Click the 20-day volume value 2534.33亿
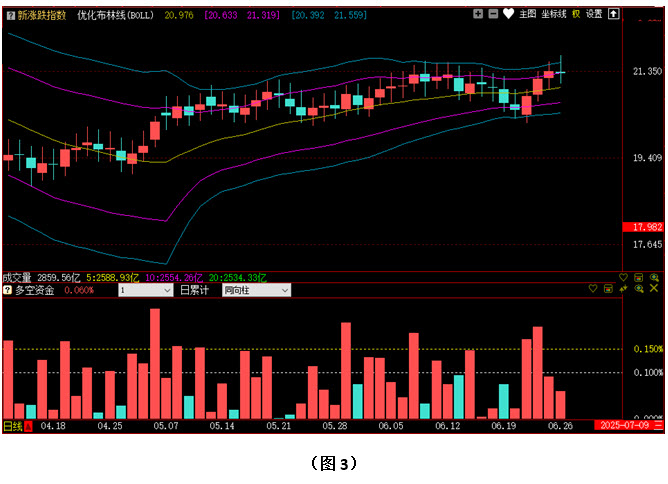Image resolution: width=668 pixels, height=484 pixels. 237,278
